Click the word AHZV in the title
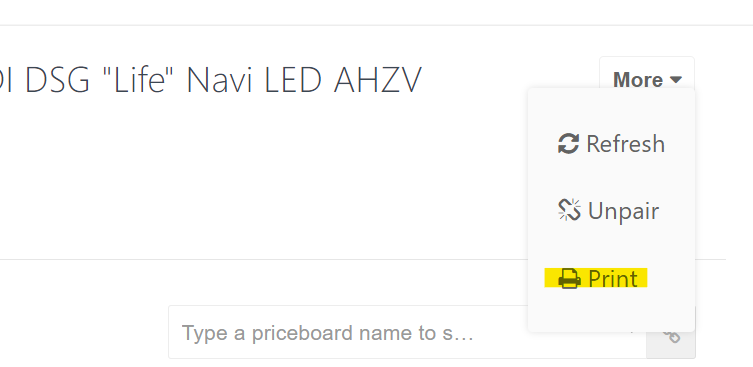Screen dimensions: 753x367 (x=377, y=80)
